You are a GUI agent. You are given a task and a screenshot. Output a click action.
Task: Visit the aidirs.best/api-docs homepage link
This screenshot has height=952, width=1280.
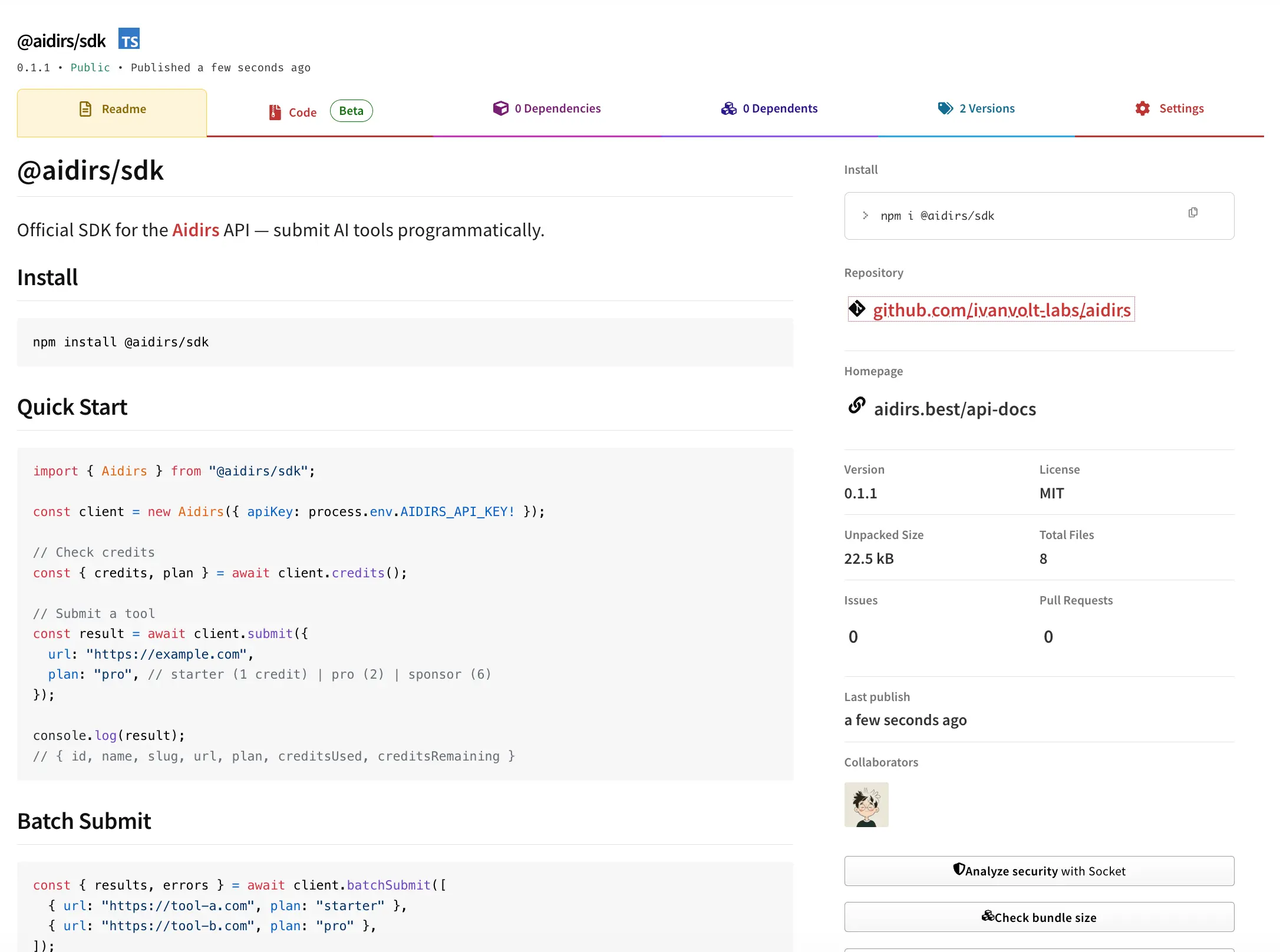point(955,409)
